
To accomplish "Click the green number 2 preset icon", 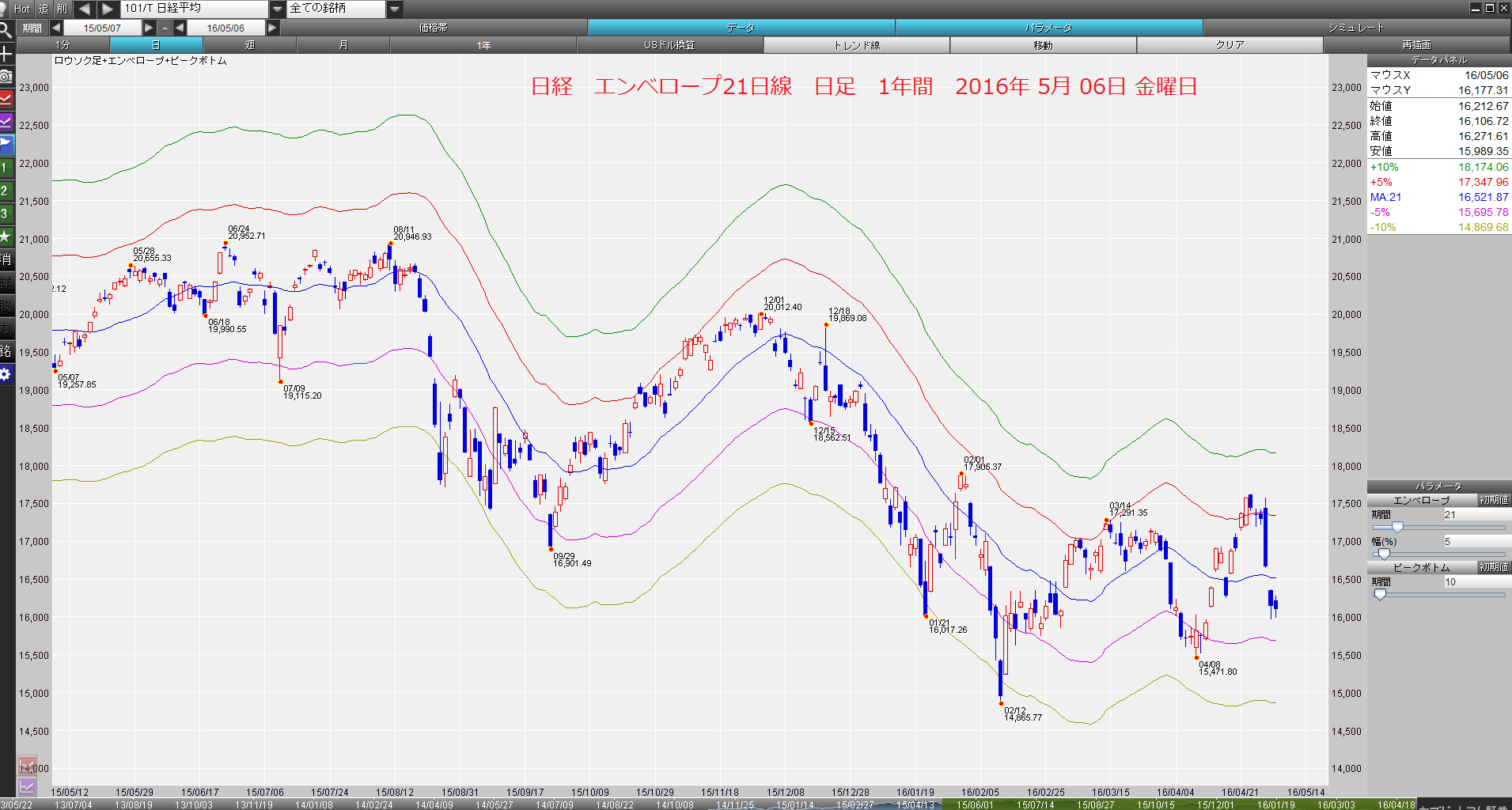I will coord(6,191).
